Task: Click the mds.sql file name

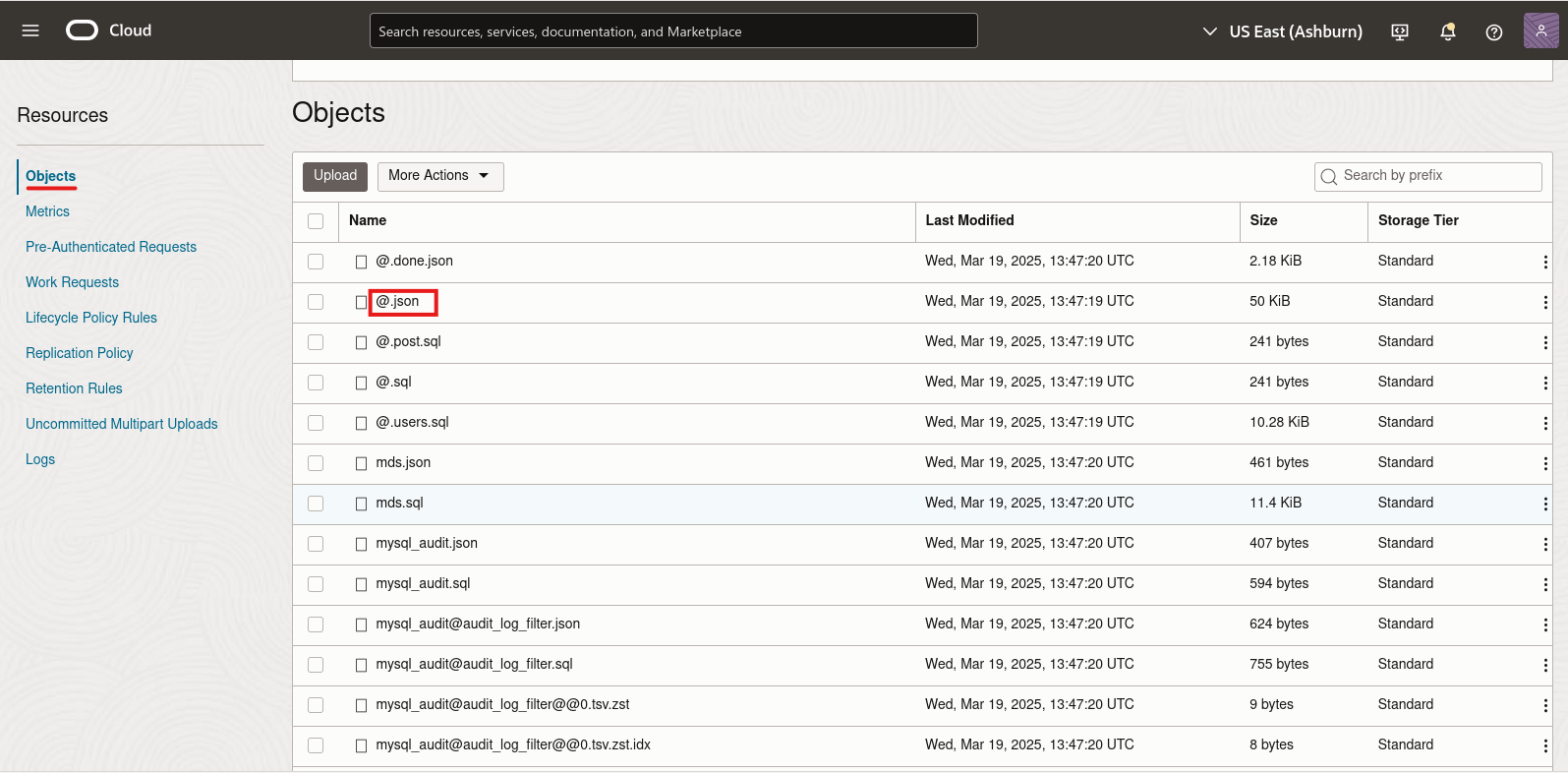Action: pos(399,503)
